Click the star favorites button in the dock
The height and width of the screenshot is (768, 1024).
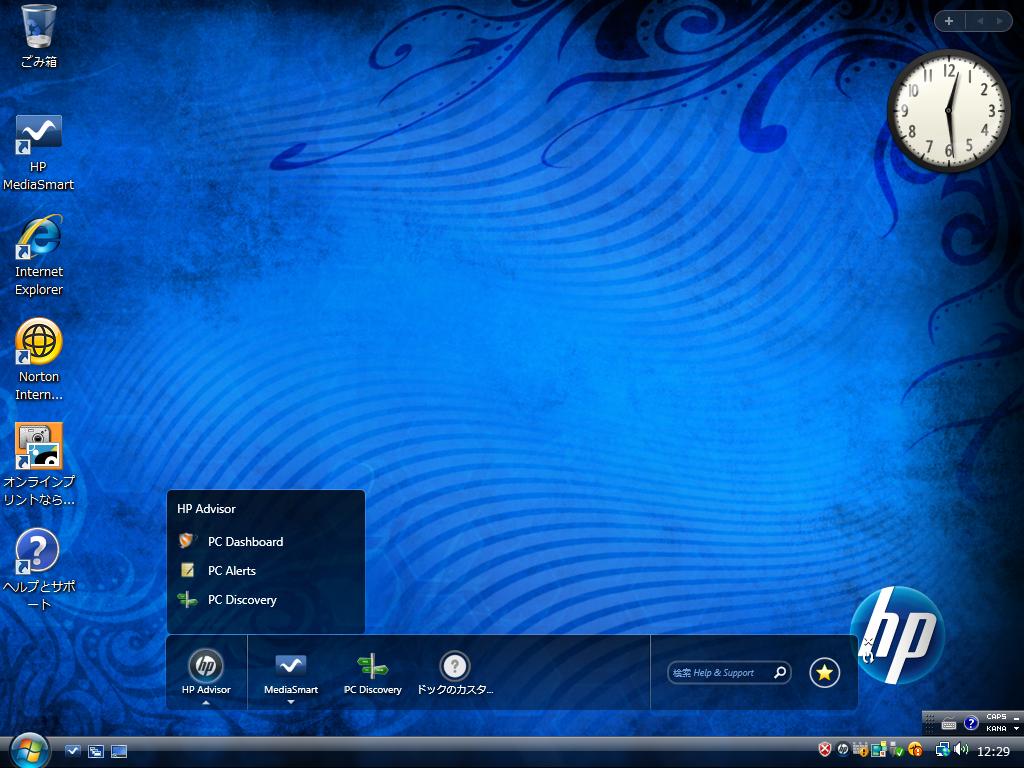point(824,672)
